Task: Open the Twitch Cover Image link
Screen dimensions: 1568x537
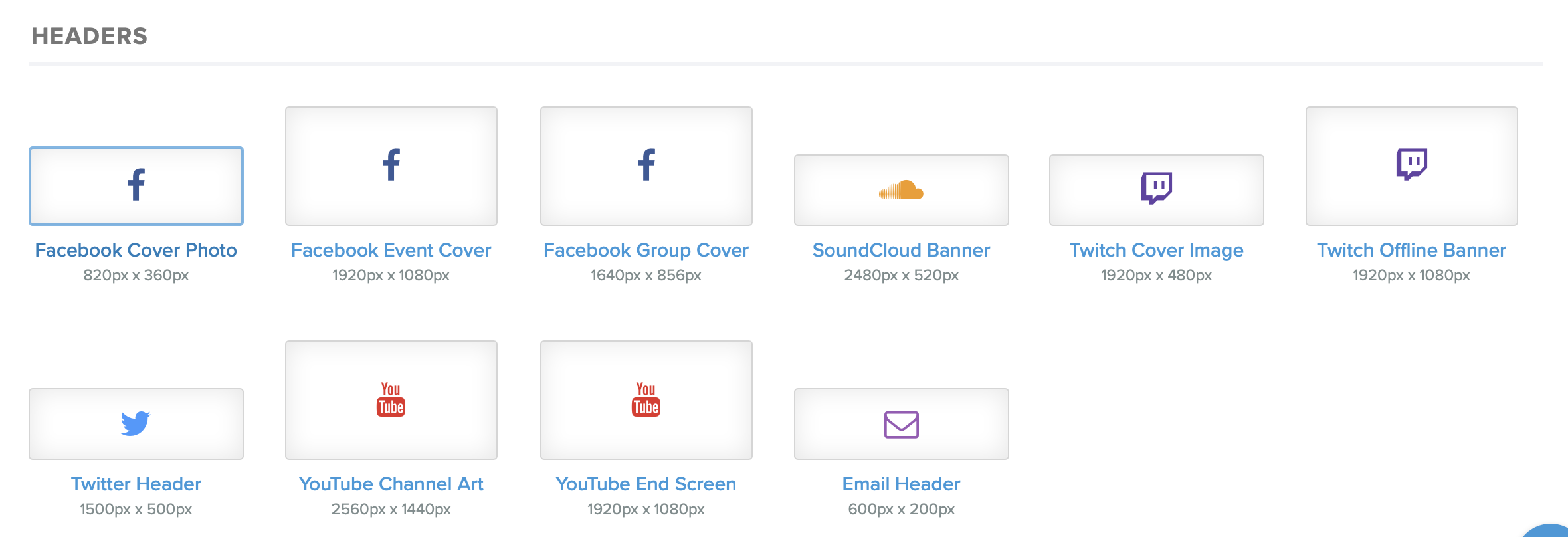Action: pos(1157,250)
